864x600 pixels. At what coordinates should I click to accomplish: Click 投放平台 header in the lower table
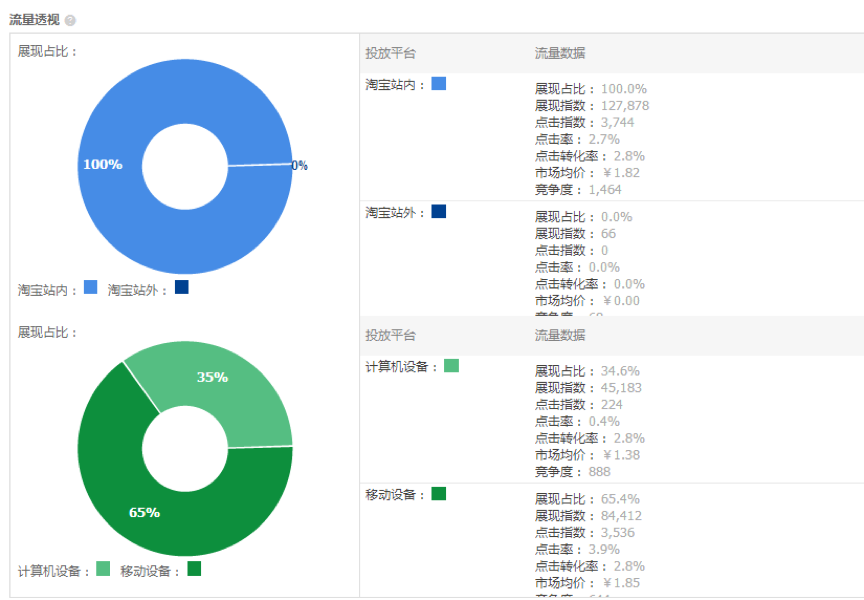[x=390, y=336]
